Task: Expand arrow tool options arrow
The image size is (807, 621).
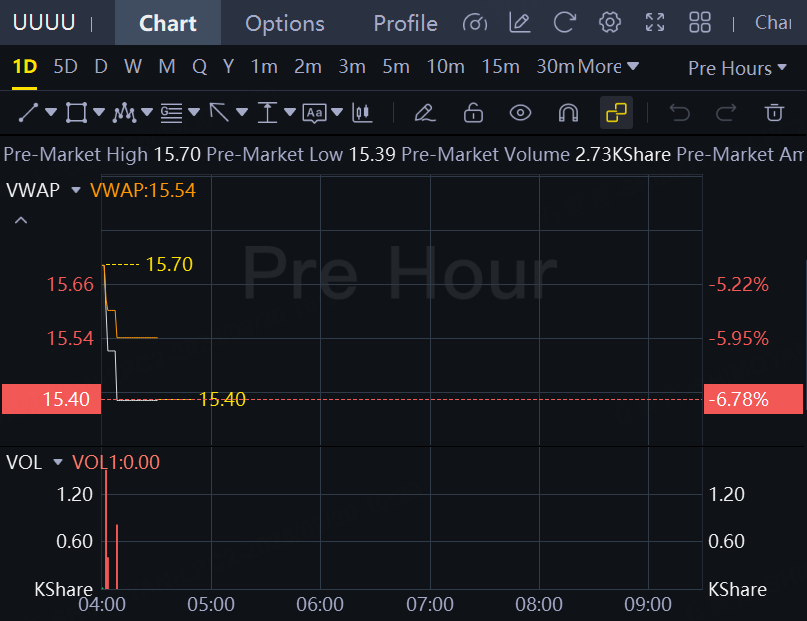Action: (242, 112)
